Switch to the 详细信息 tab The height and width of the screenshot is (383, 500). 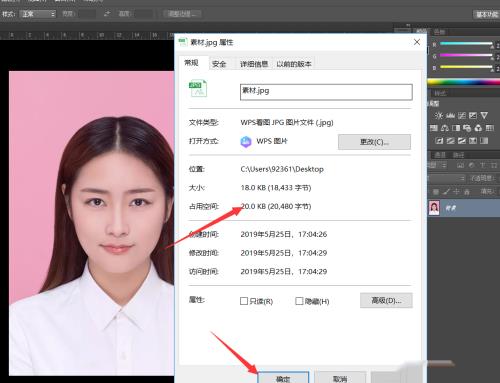pyautogui.click(x=254, y=64)
